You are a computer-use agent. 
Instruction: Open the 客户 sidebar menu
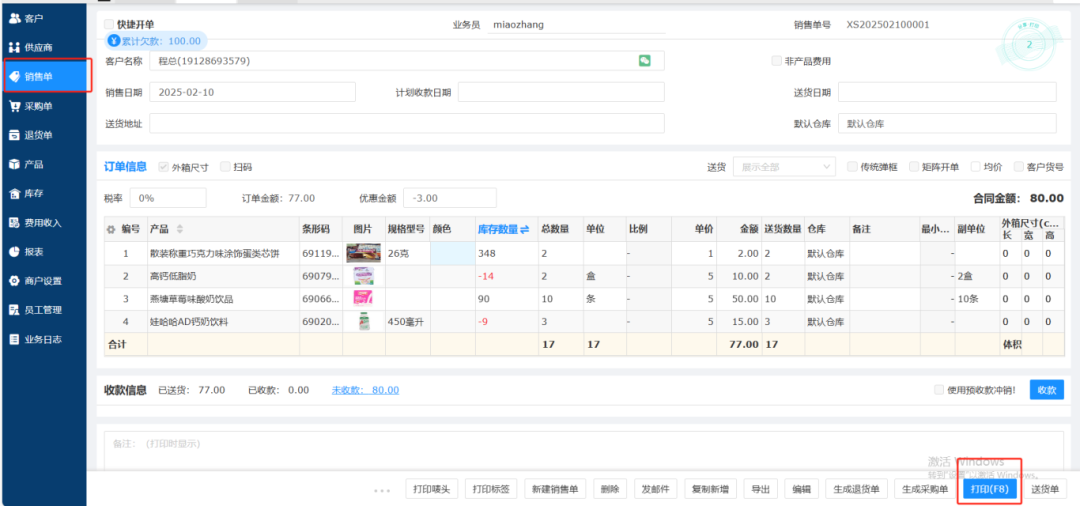coord(44,19)
